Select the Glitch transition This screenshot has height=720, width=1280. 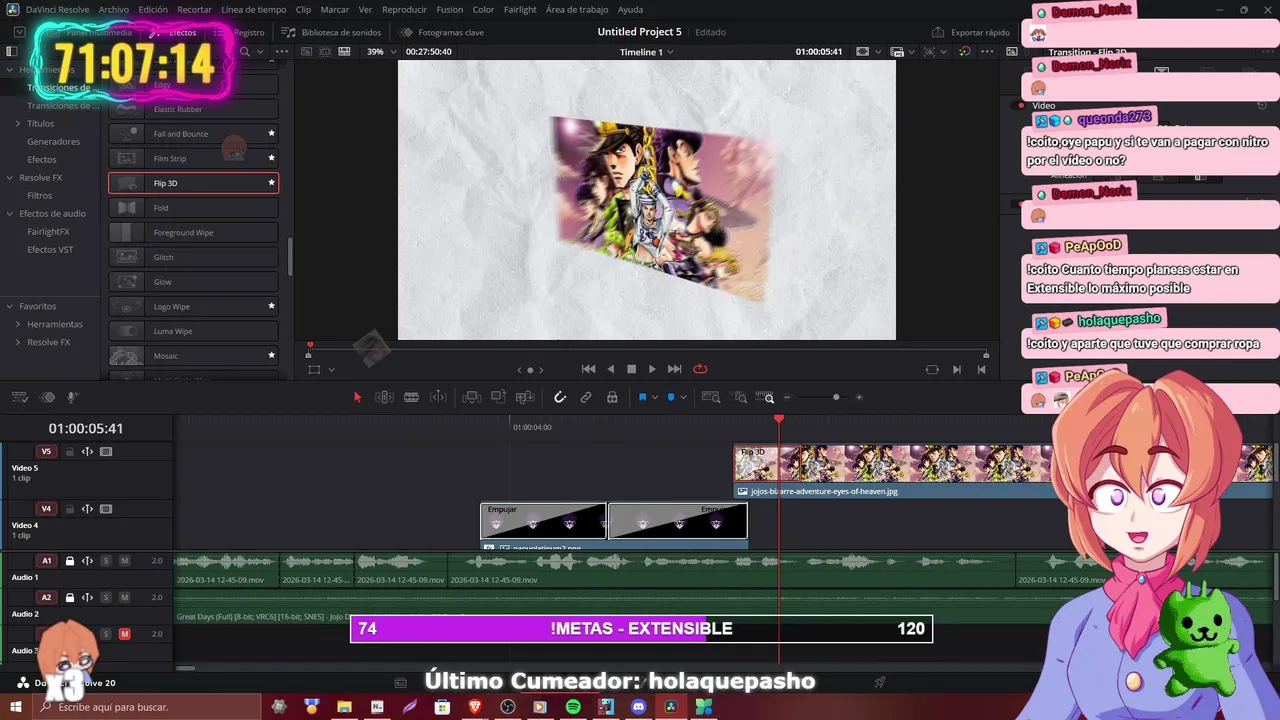pos(193,257)
